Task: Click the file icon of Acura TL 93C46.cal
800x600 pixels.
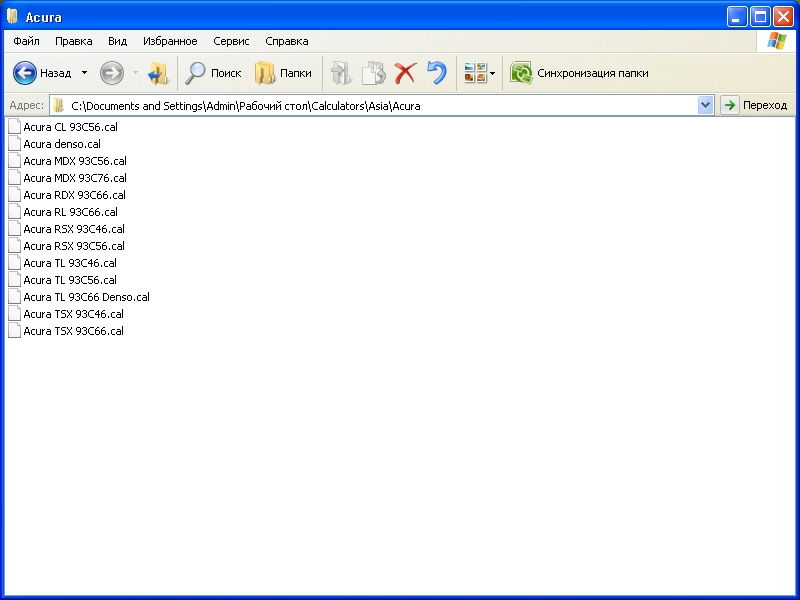Action: tap(15, 263)
